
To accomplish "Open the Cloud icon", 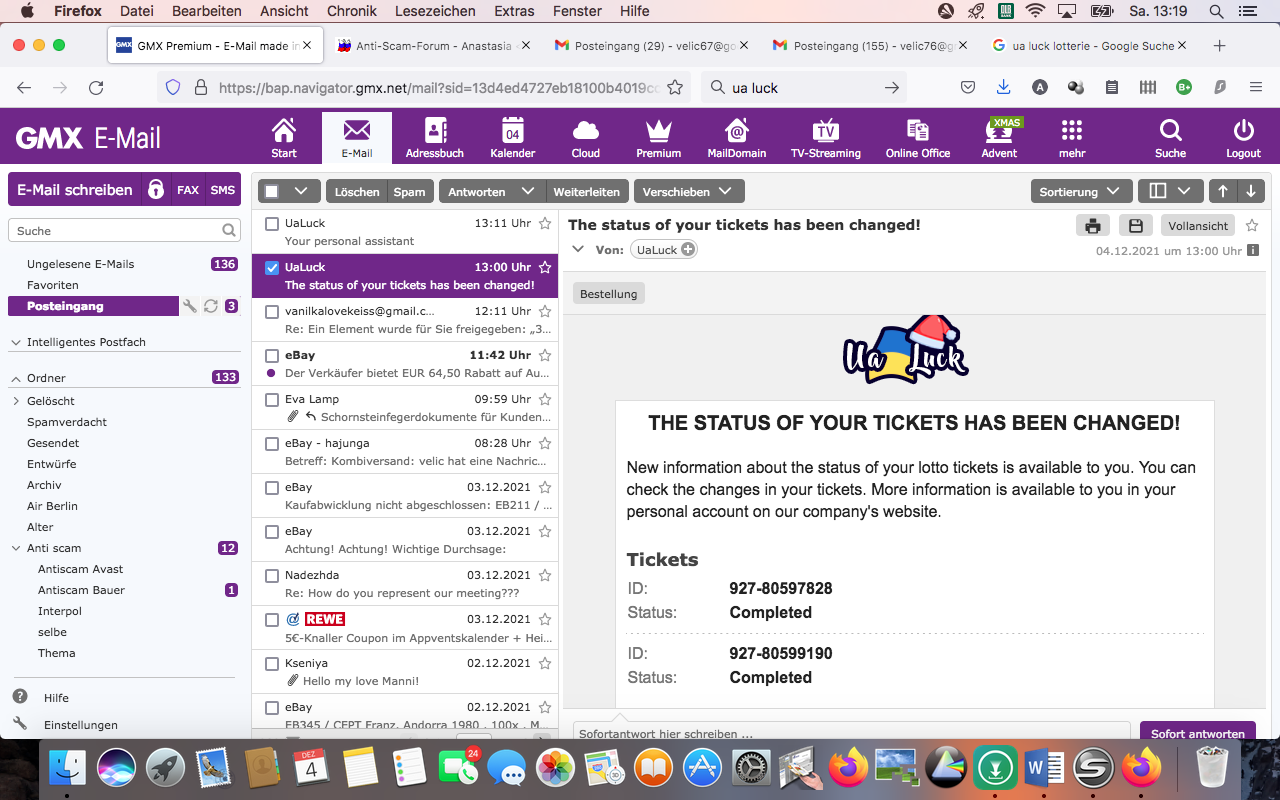I will point(586,138).
